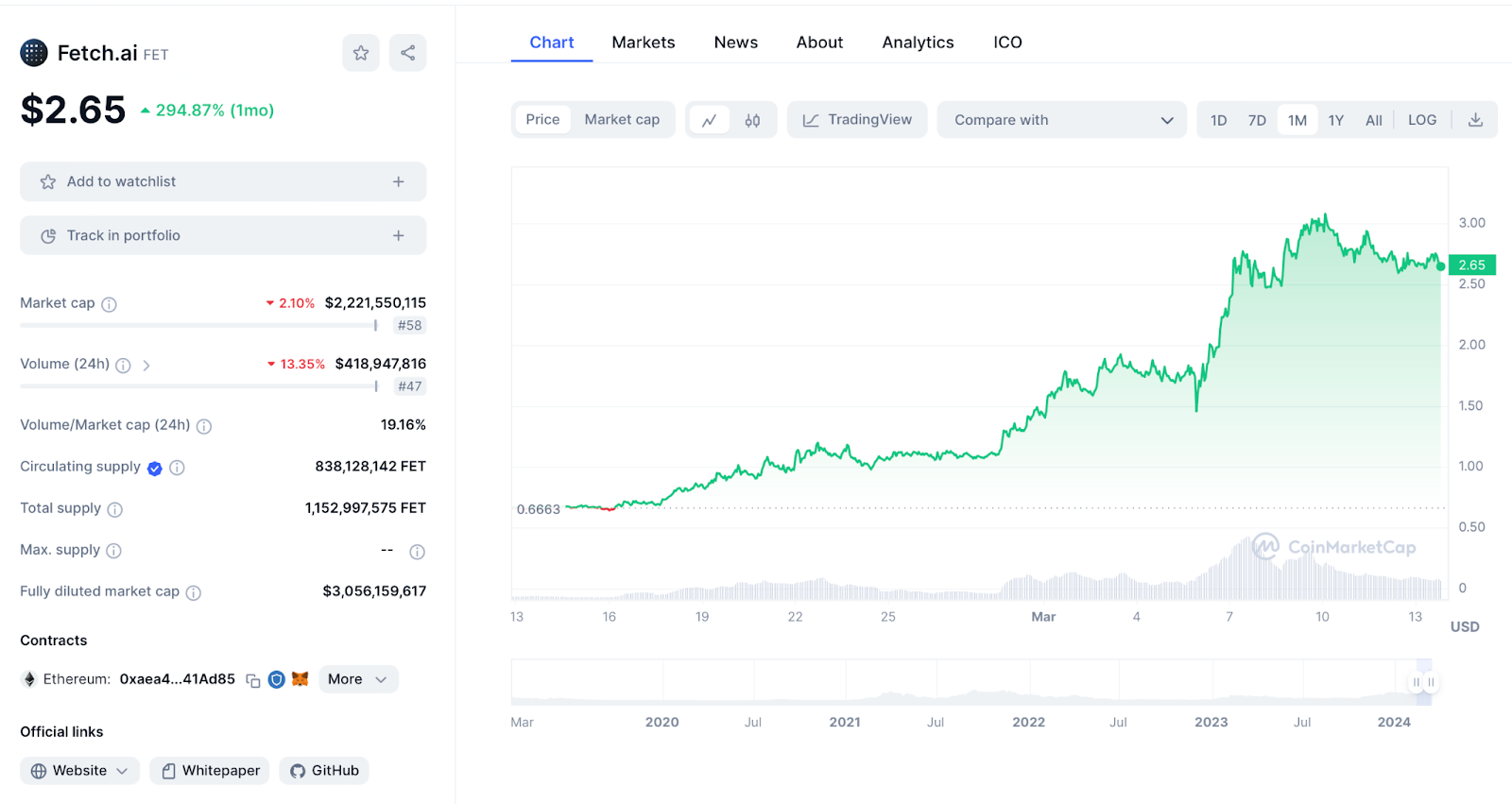
Task: Click the volume rank #47 badge
Action: pyautogui.click(x=410, y=386)
